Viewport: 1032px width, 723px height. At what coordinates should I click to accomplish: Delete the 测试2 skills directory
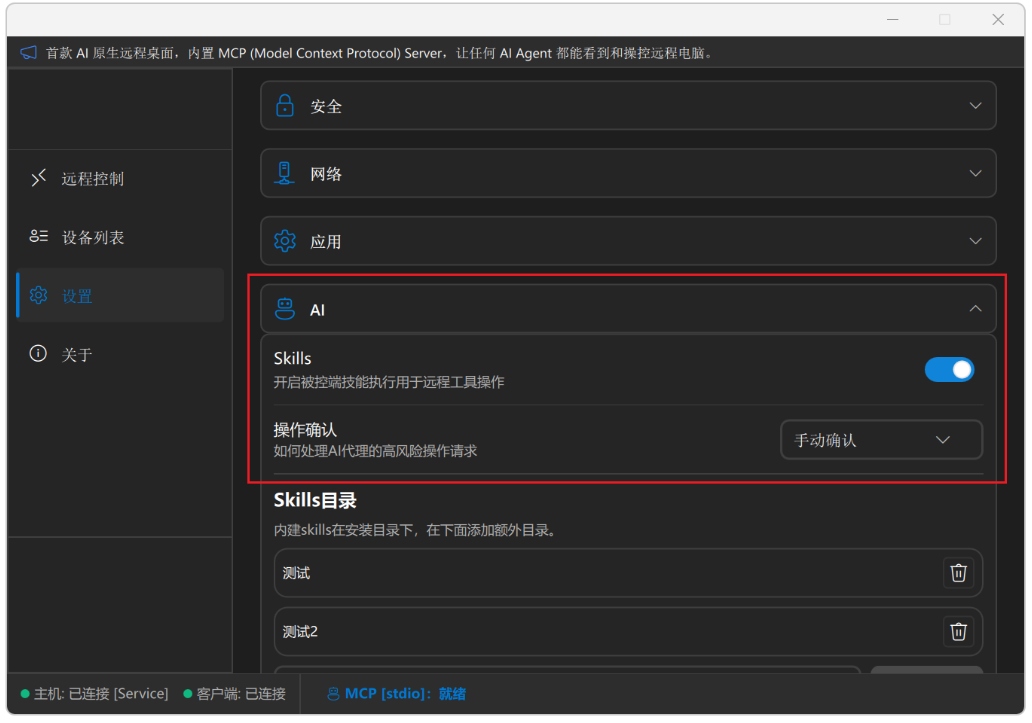(958, 632)
